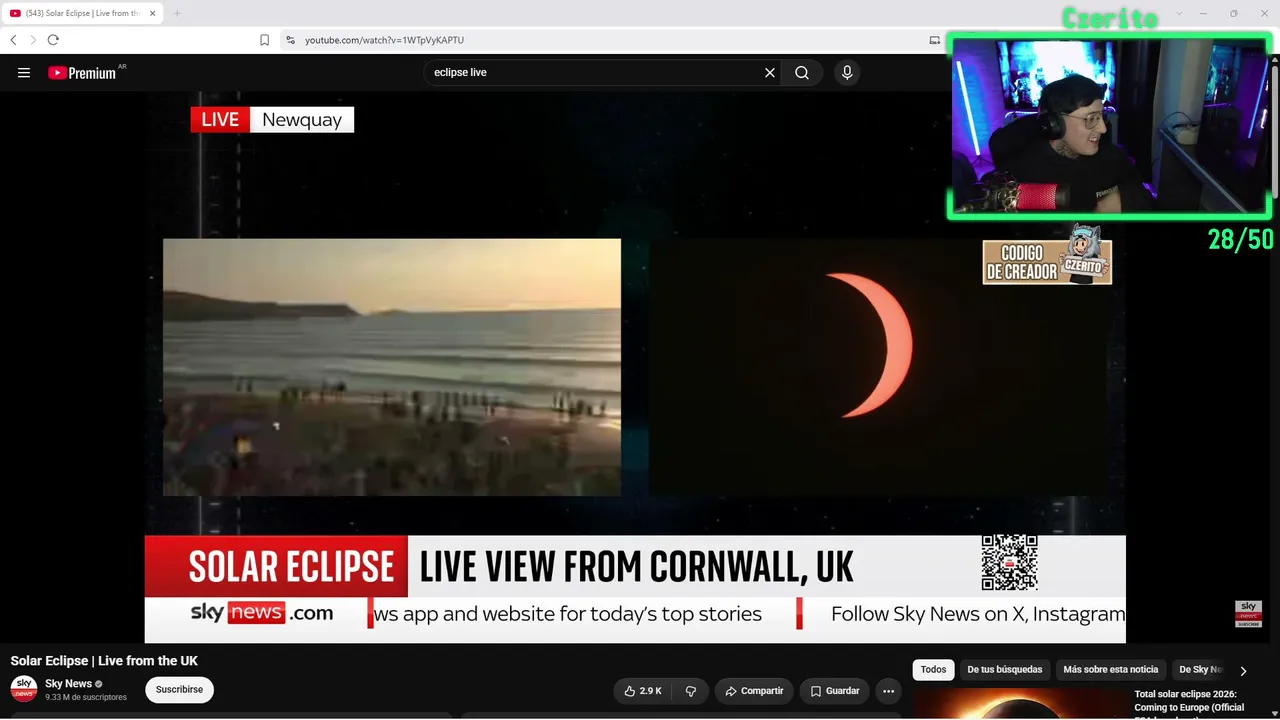
Task: Clear the search box with the X
Action: 770,73
